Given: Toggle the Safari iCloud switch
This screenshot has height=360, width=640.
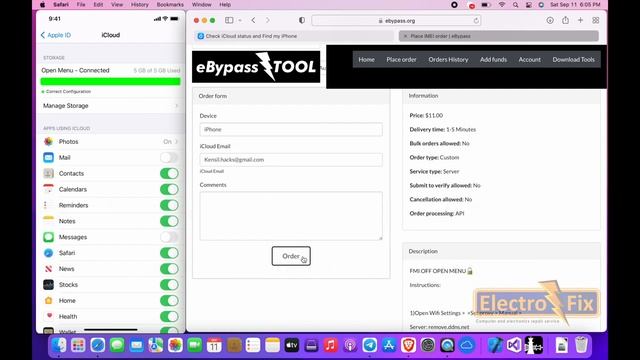Looking at the screenshot, I should coord(169,253).
